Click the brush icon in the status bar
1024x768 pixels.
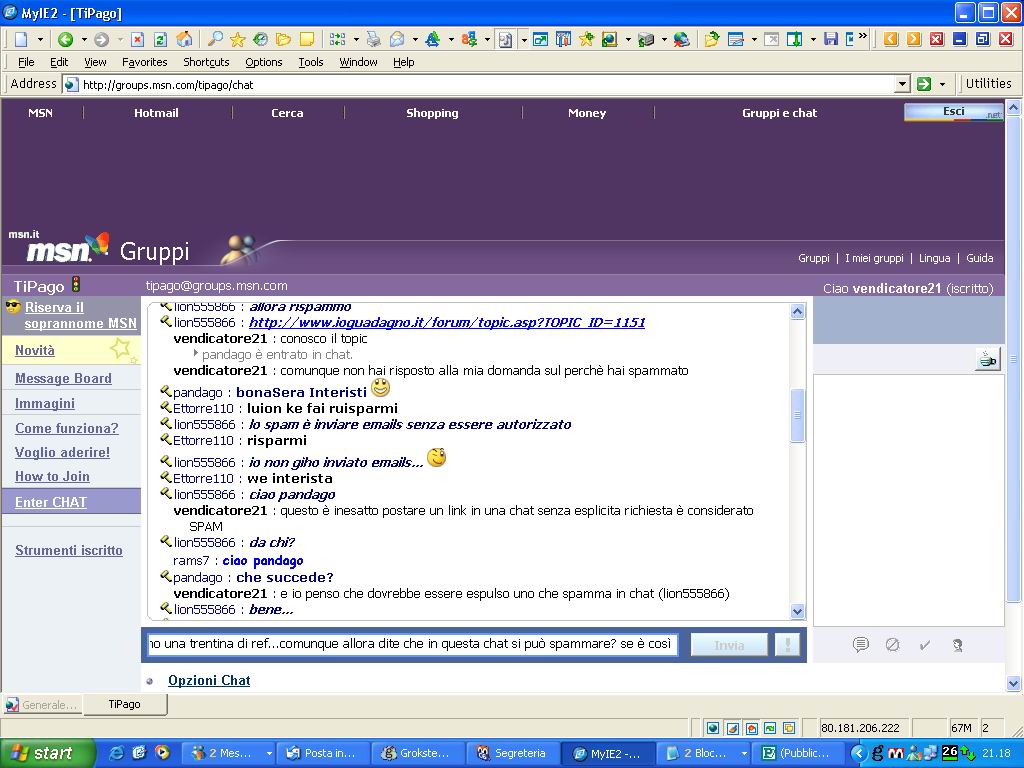point(732,728)
